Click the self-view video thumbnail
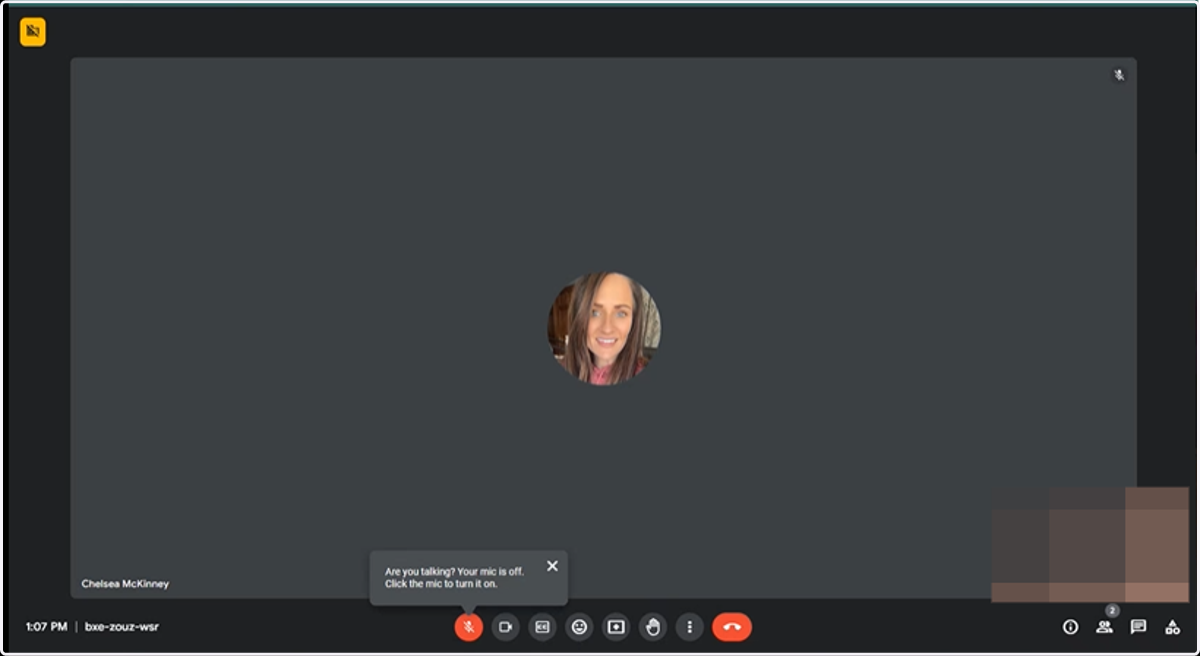Viewport: 1200px width, 656px height. click(1090, 545)
